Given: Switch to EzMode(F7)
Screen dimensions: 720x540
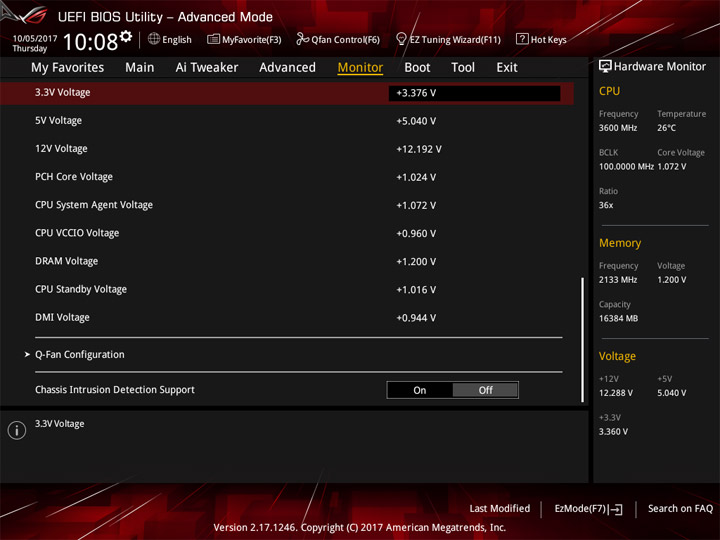Looking at the screenshot, I should (580, 508).
